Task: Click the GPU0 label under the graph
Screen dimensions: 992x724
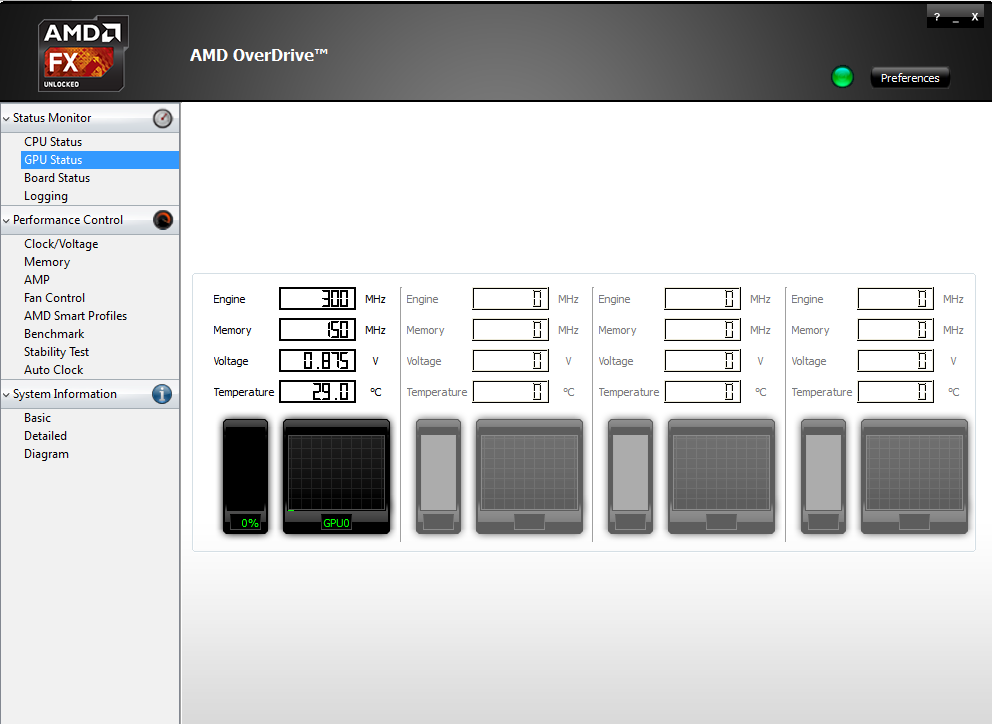Action: [x=336, y=523]
